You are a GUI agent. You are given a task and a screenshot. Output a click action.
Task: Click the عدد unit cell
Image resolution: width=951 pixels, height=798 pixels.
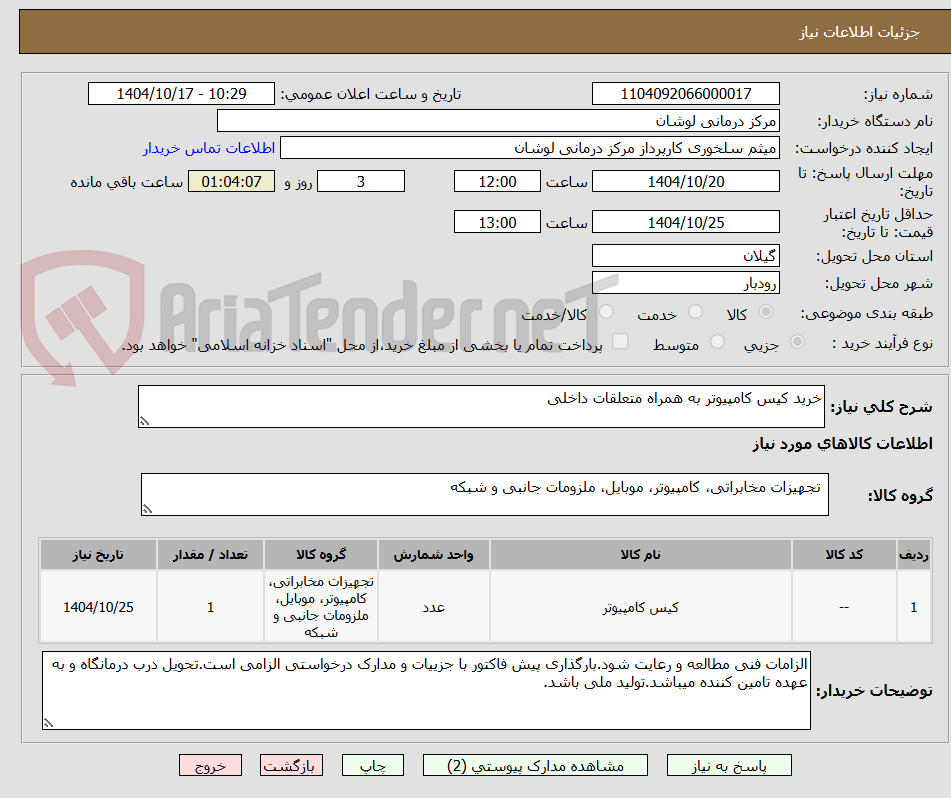point(433,607)
